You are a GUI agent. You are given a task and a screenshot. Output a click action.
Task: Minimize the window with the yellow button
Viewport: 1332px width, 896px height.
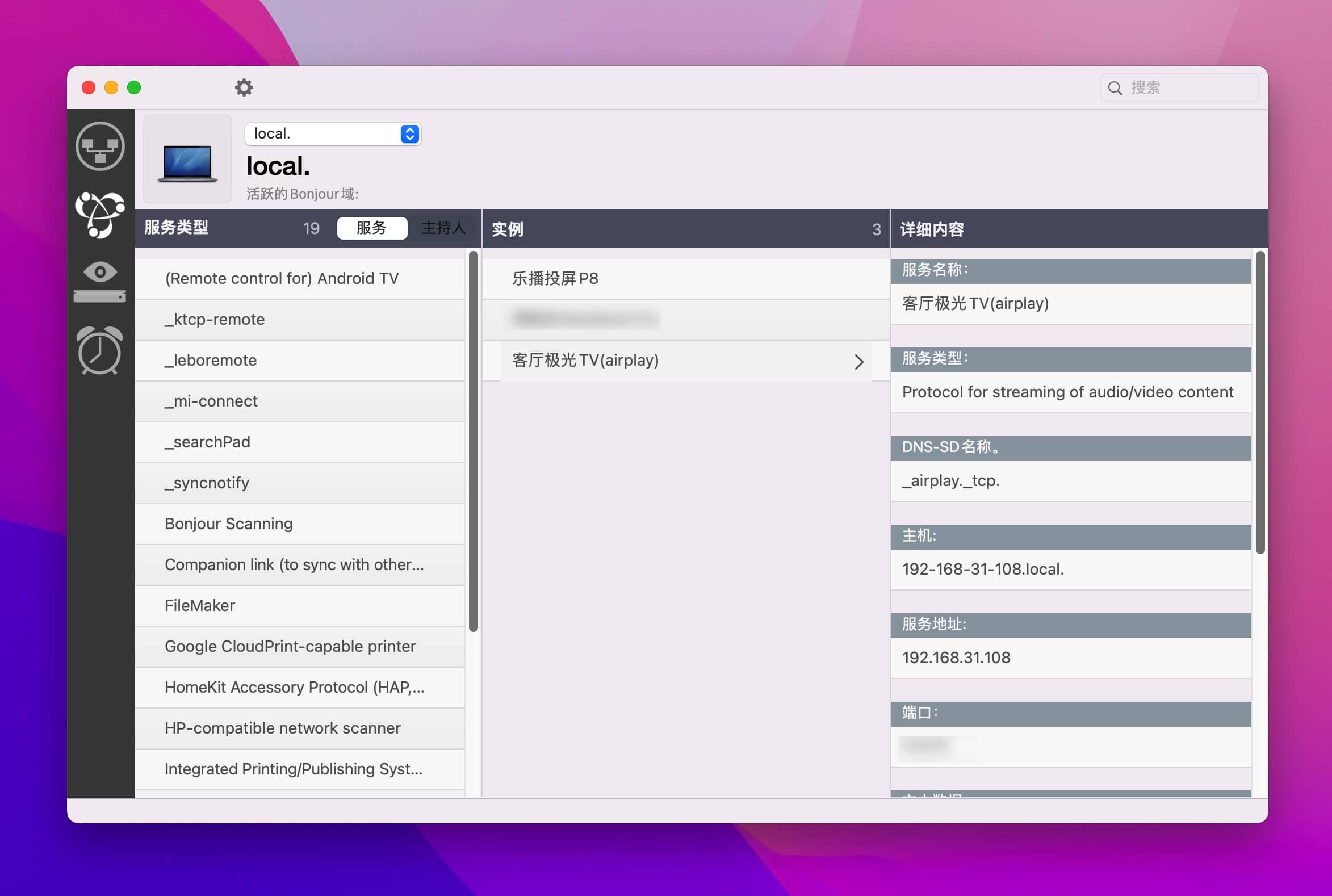click(111, 87)
